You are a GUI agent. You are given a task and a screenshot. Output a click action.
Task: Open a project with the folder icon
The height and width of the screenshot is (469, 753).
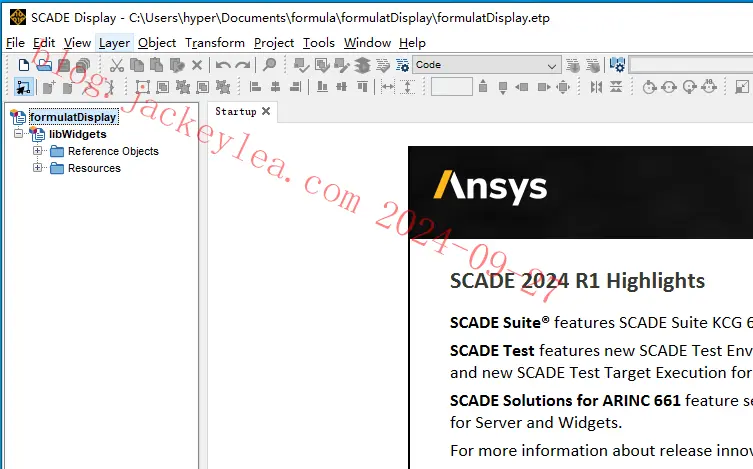tap(44, 65)
